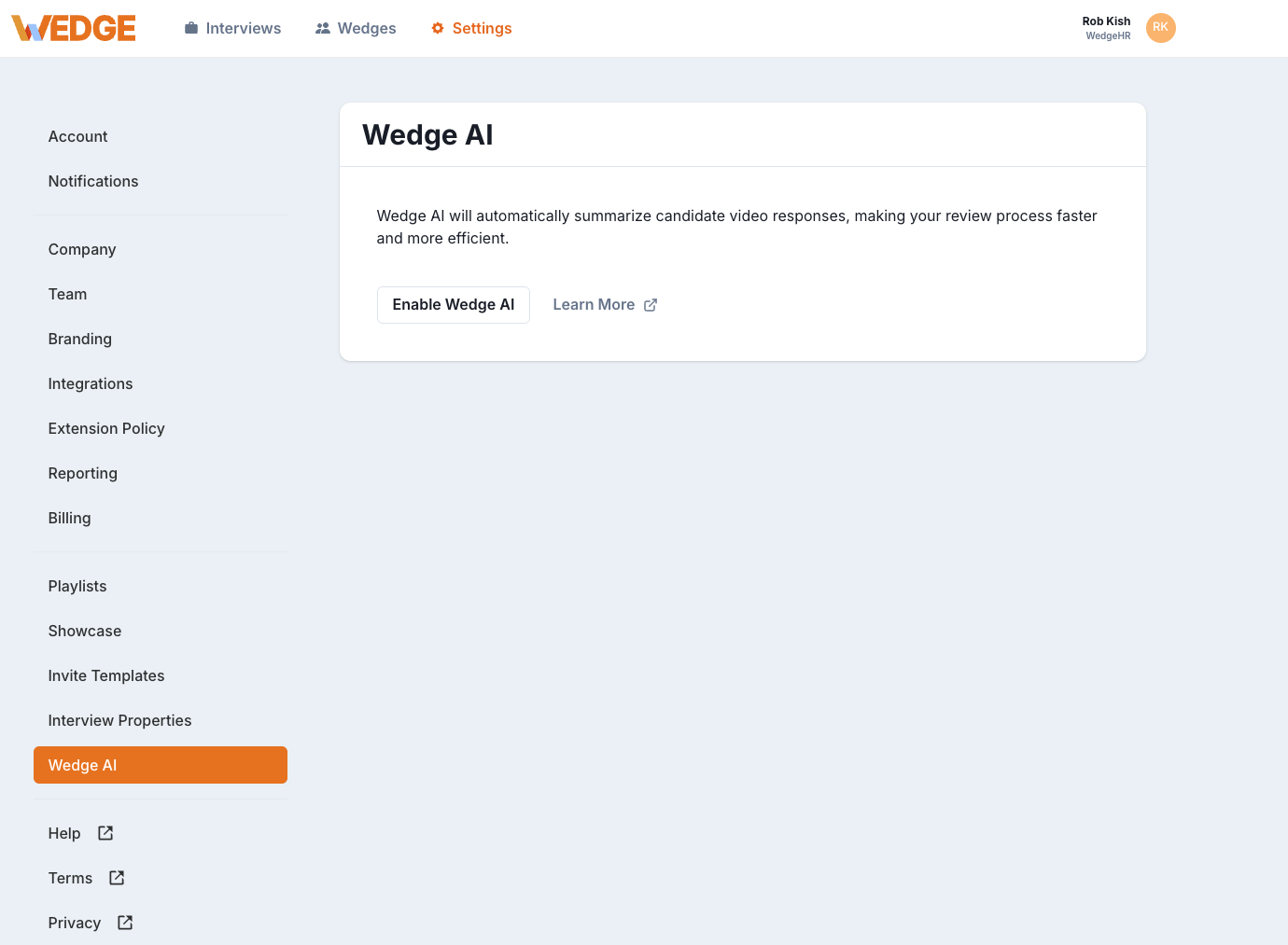The width and height of the screenshot is (1288, 945).
Task: Click the people icon beside Wedges
Action: pyautogui.click(x=323, y=28)
